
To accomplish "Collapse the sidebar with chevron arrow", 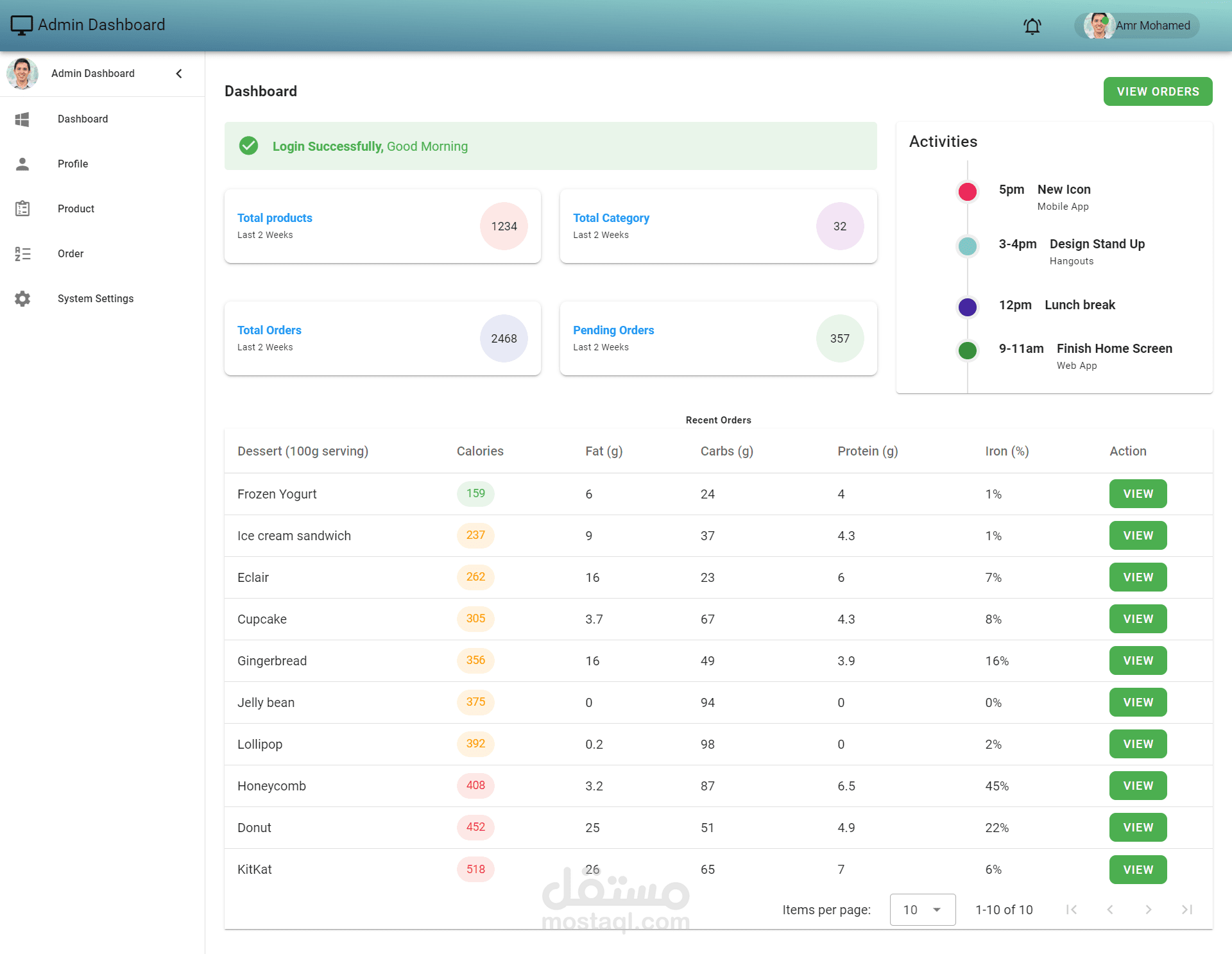I will [179, 74].
